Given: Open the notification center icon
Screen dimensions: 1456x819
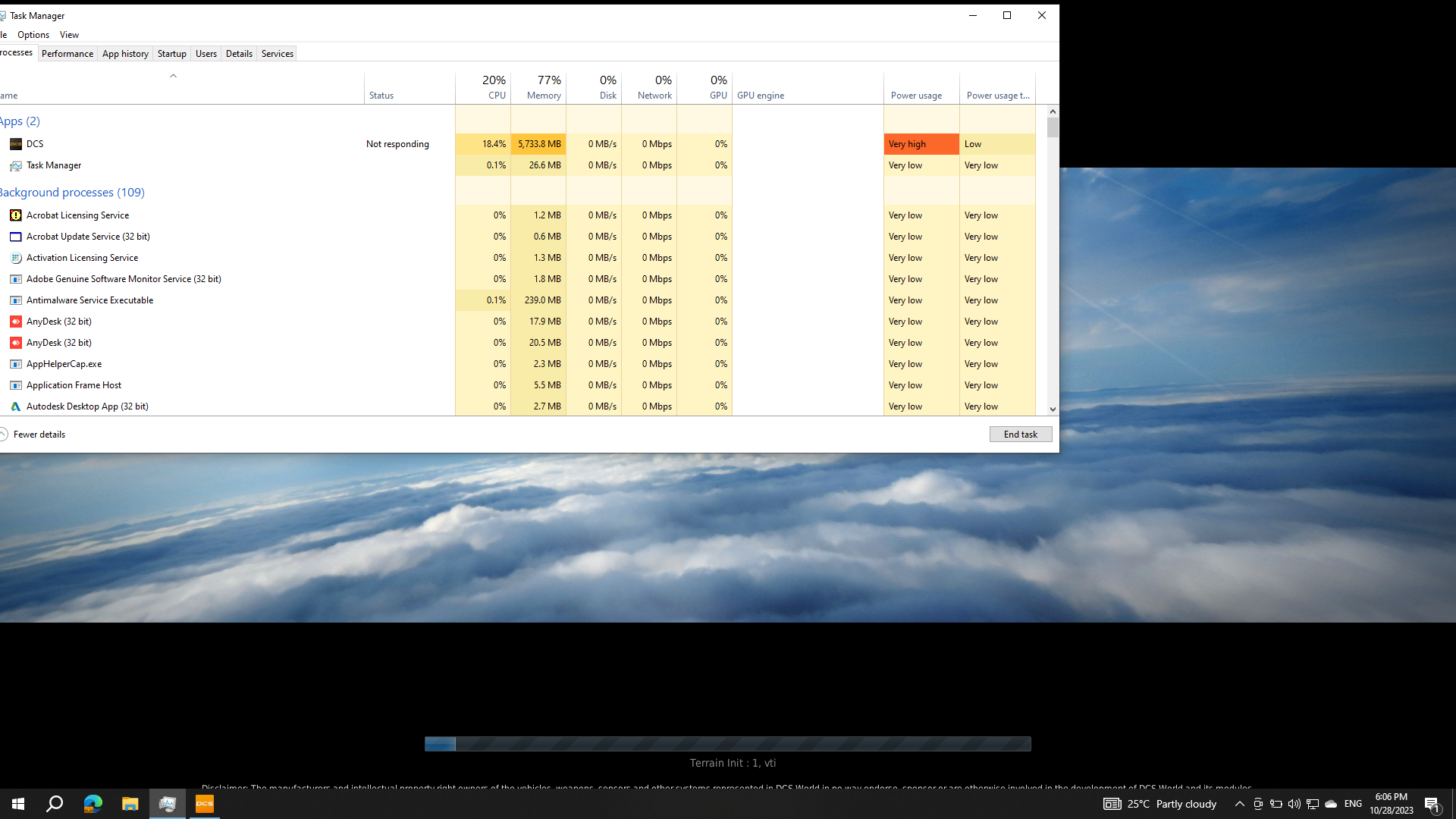Looking at the screenshot, I should (1432, 804).
